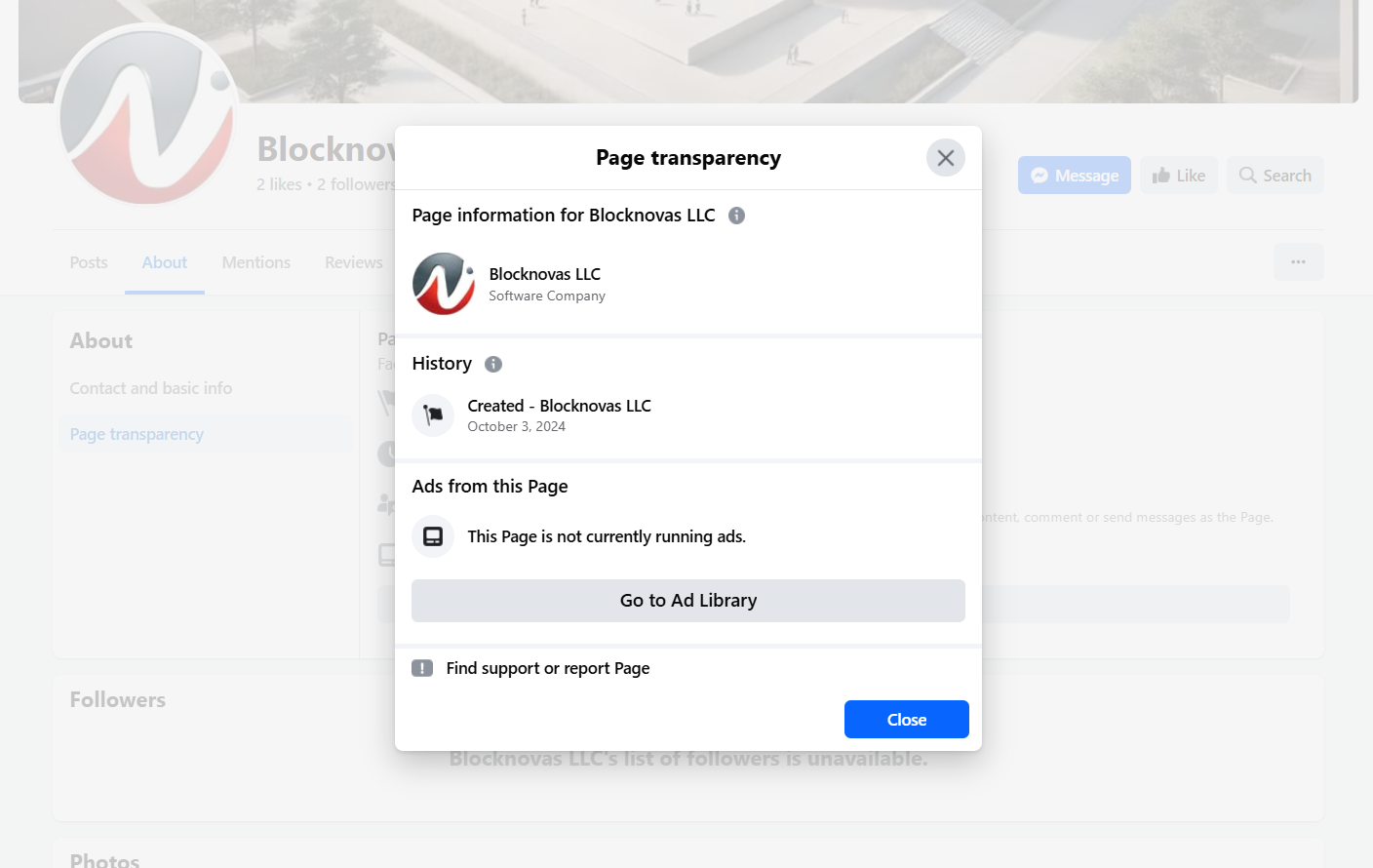Select Page transparency in sidebar
Screen dimensions: 1373x868
click(x=137, y=434)
